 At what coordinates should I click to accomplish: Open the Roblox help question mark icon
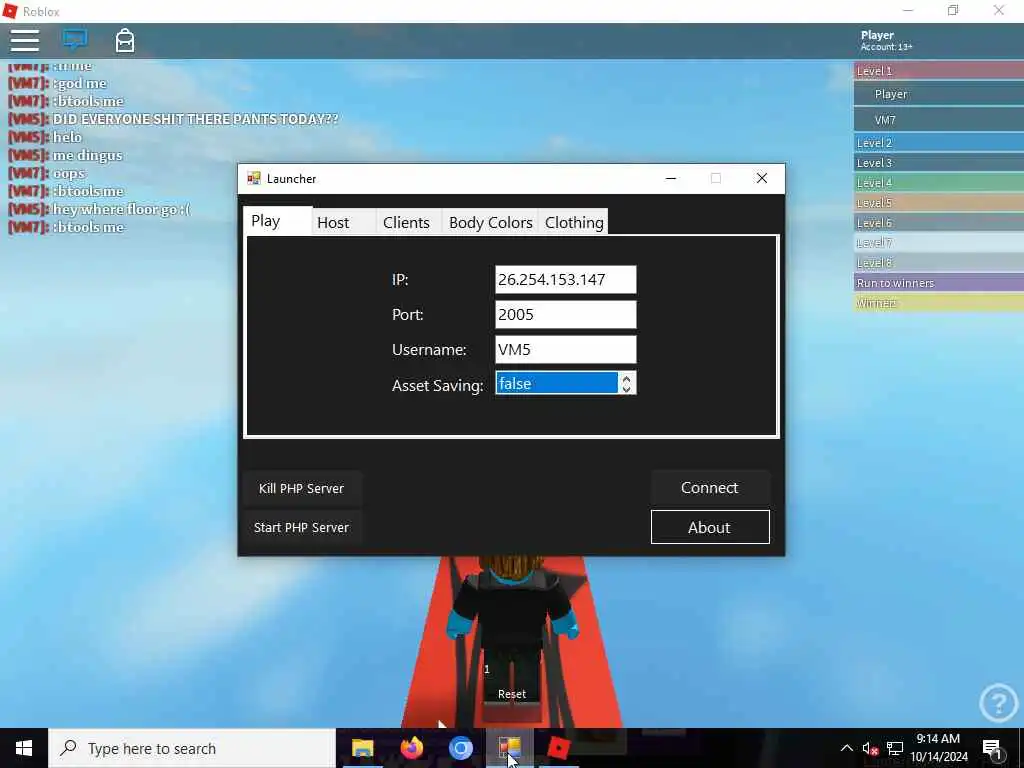[998, 702]
